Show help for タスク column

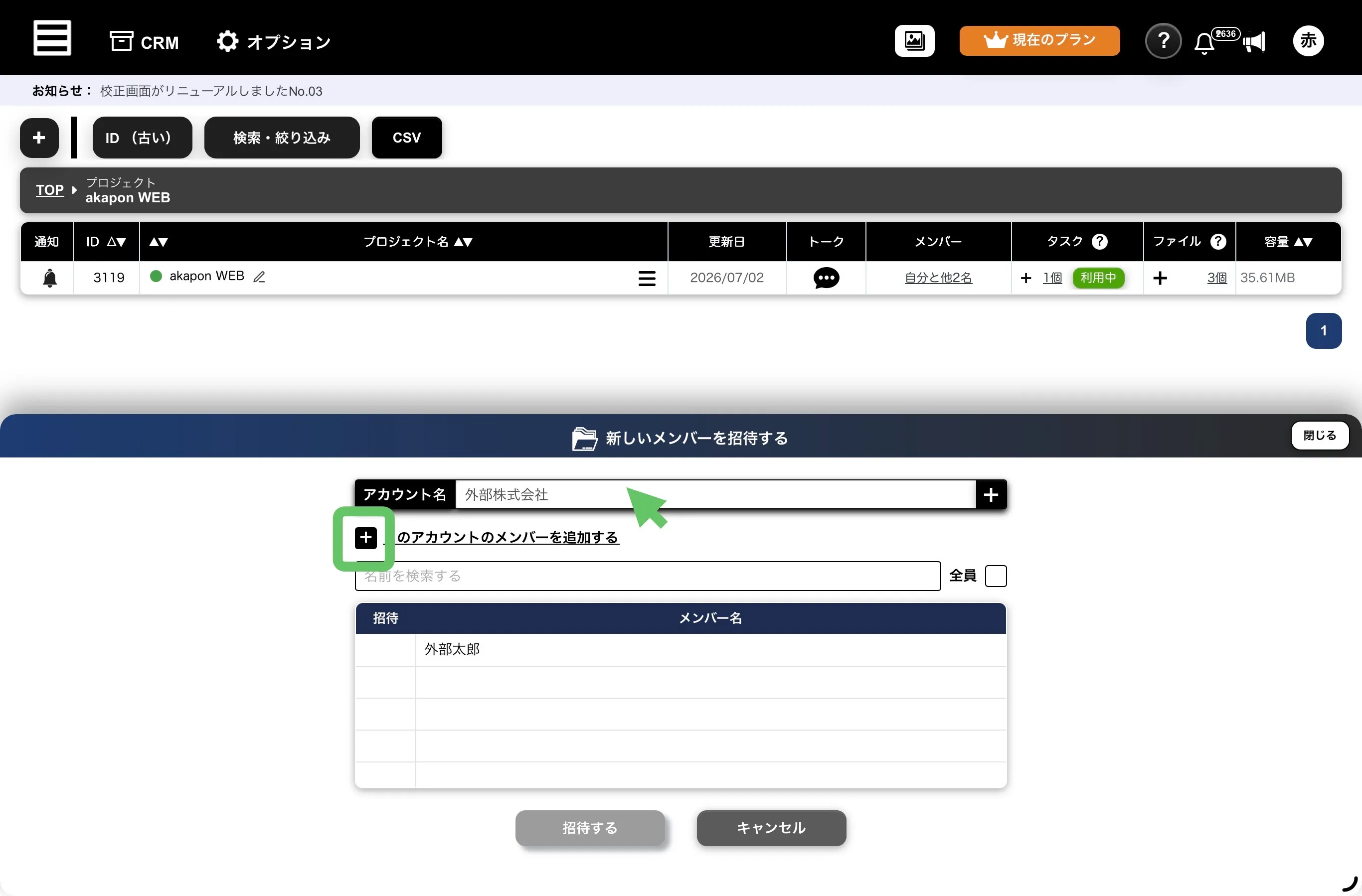pos(1099,242)
